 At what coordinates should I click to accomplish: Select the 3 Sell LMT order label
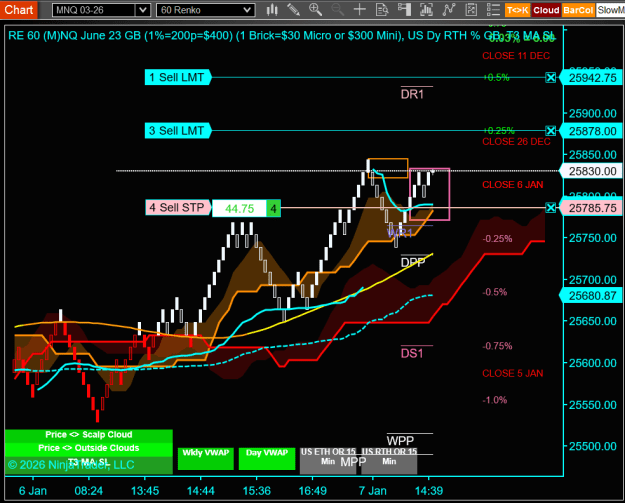point(178,131)
